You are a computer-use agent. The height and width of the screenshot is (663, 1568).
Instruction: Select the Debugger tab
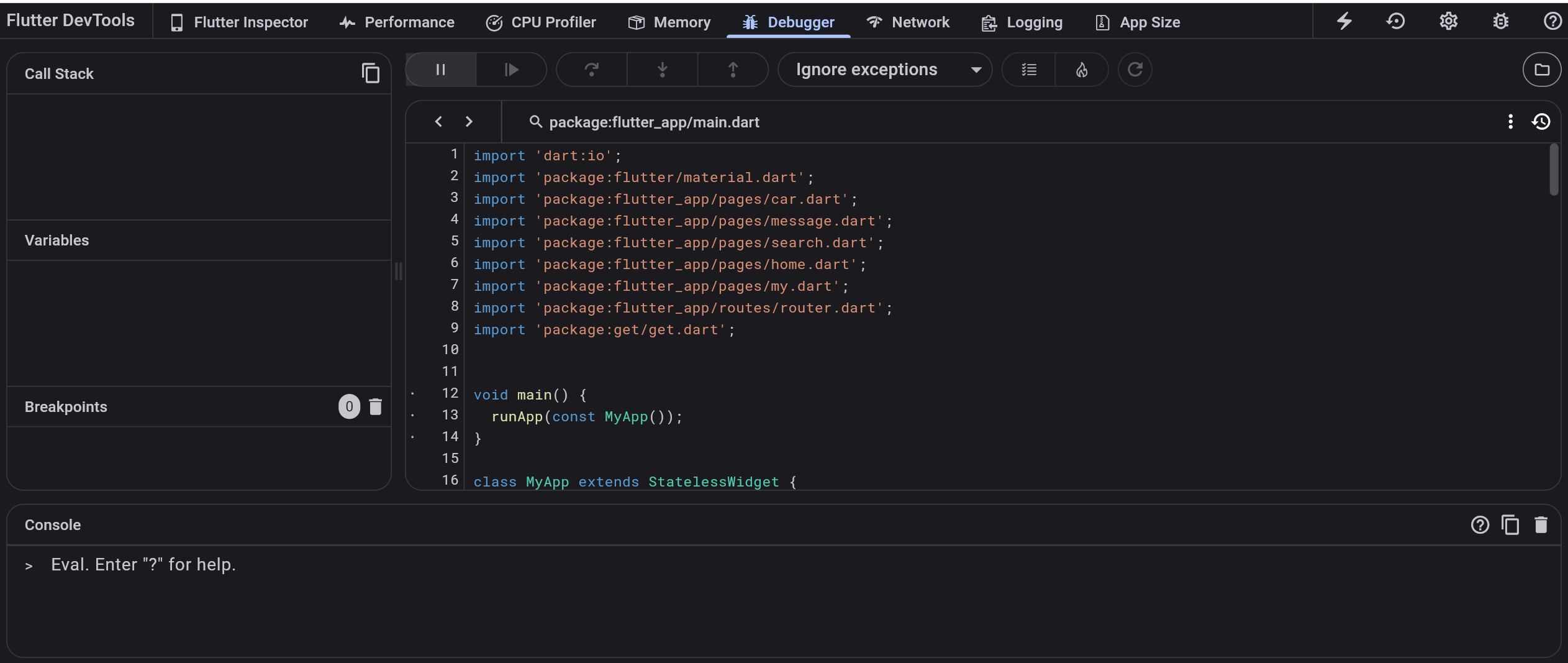789,22
